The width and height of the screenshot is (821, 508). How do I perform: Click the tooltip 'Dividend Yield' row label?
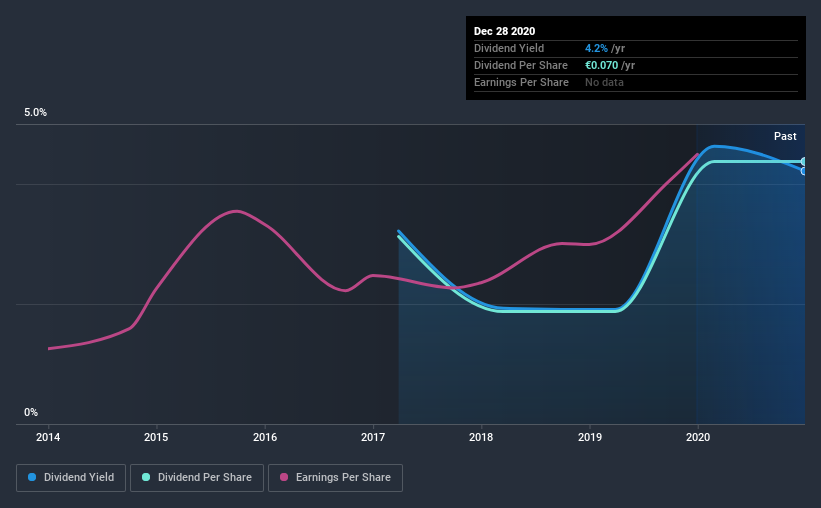[509, 48]
